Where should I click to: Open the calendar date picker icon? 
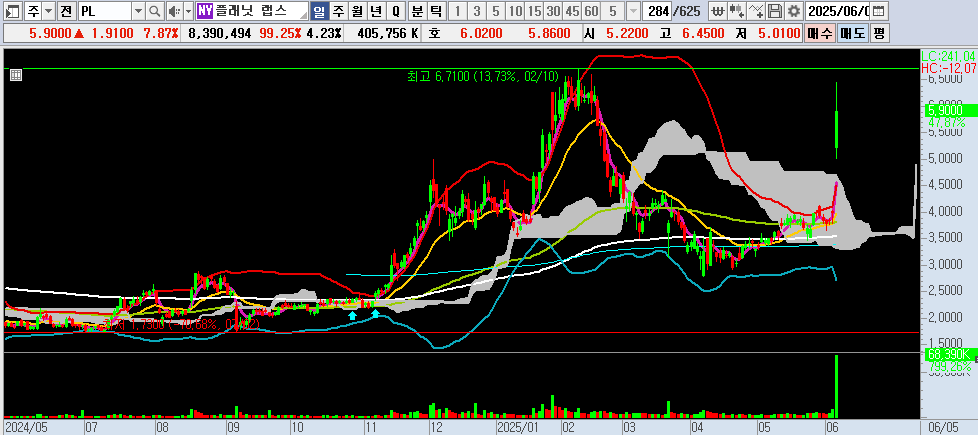coord(878,11)
